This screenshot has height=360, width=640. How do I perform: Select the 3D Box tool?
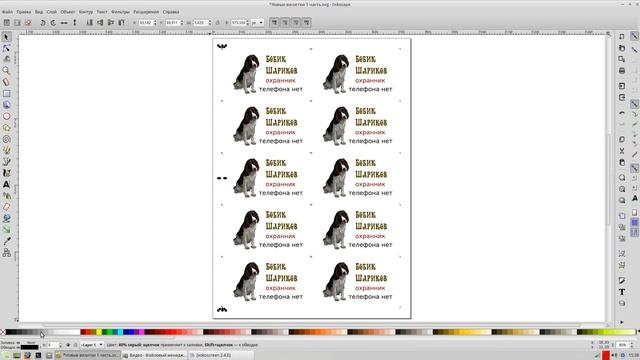click(6, 105)
